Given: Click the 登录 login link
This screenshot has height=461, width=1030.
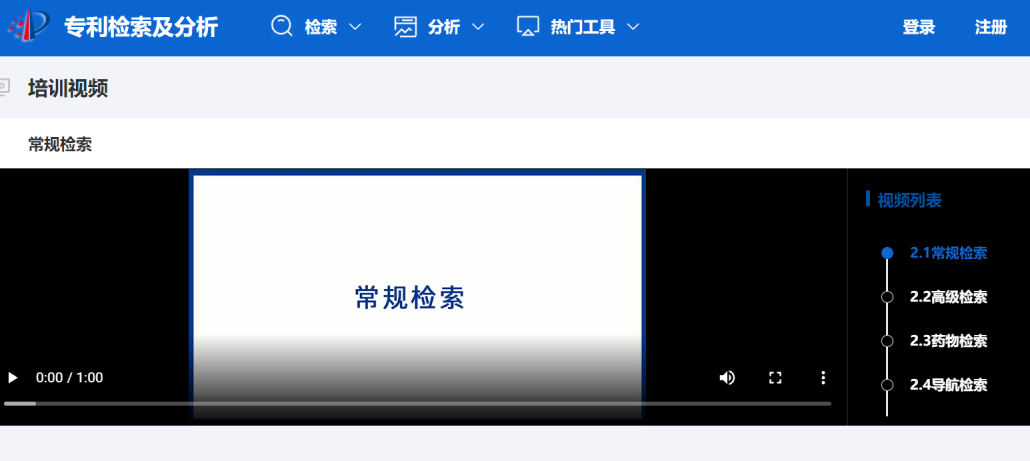Looking at the screenshot, I should [918, 27].
